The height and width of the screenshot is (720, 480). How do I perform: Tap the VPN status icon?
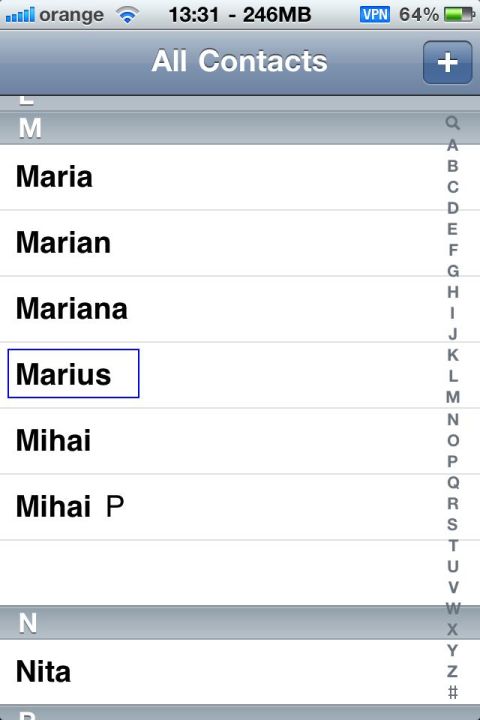(x=375, y=15)
